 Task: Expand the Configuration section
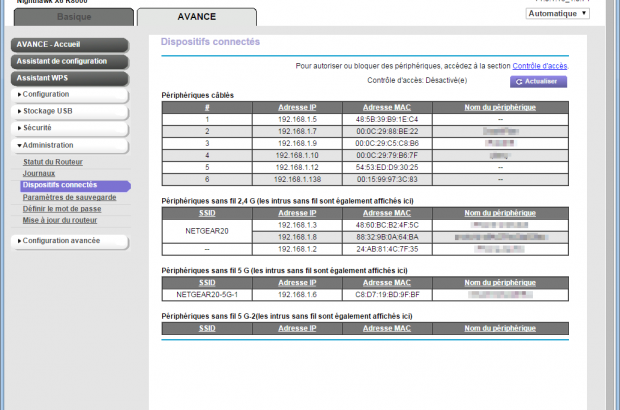point(70,94)
